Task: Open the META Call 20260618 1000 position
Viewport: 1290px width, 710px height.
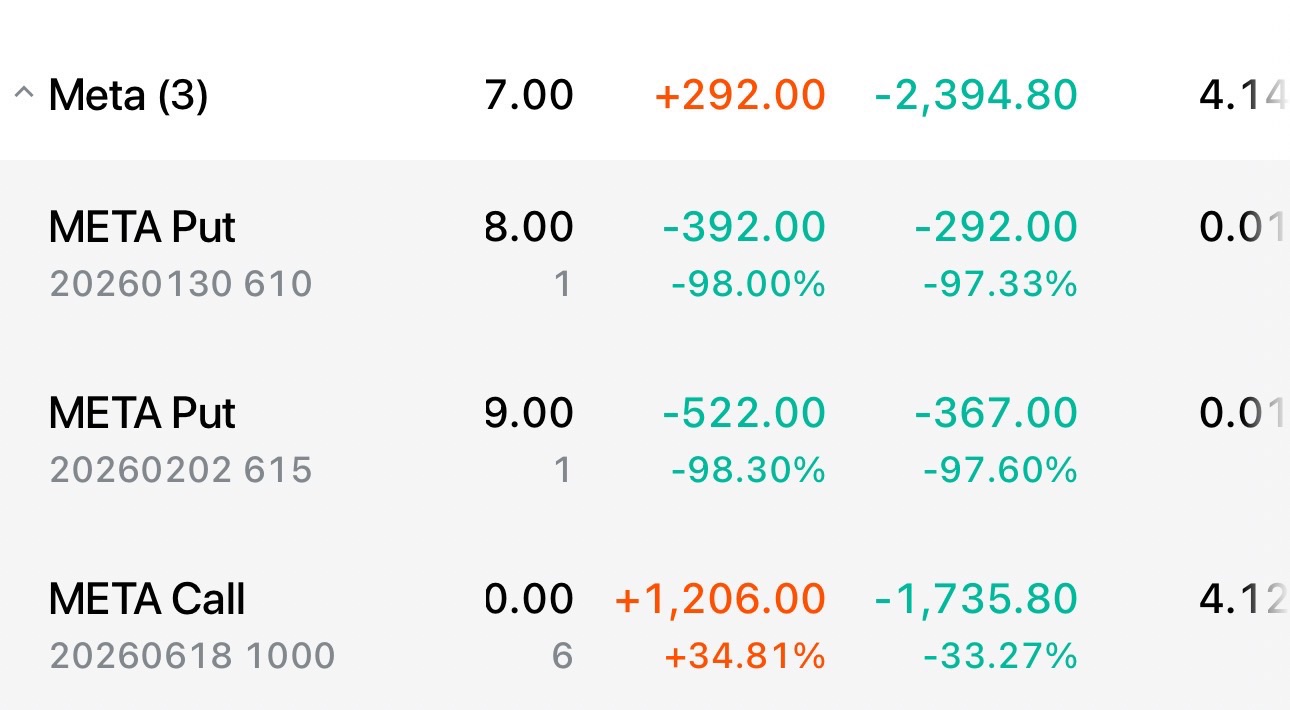Action: tap(147, 600)
